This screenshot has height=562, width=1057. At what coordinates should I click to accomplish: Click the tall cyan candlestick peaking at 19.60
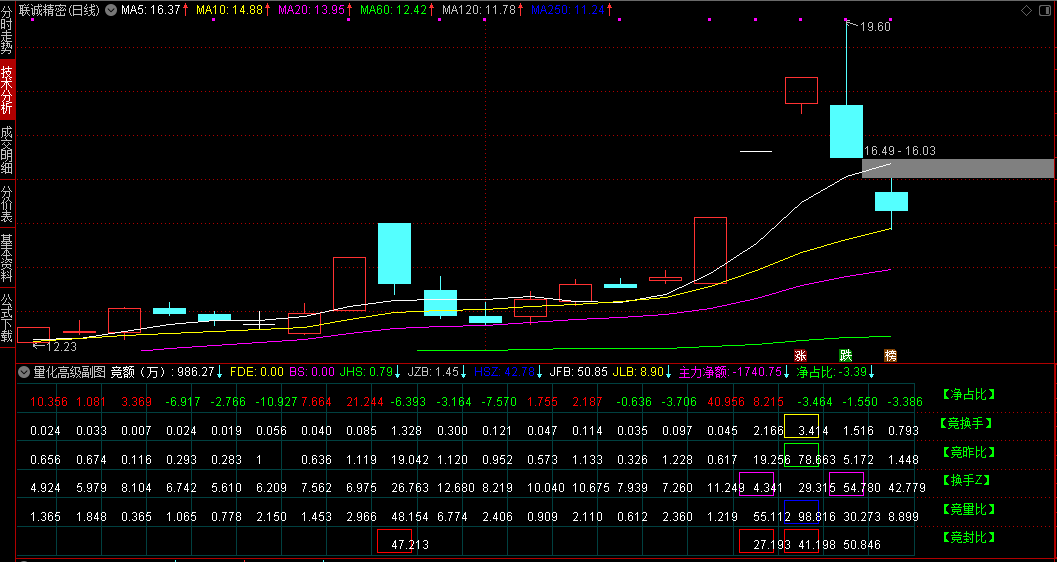[x=846, y=131]
